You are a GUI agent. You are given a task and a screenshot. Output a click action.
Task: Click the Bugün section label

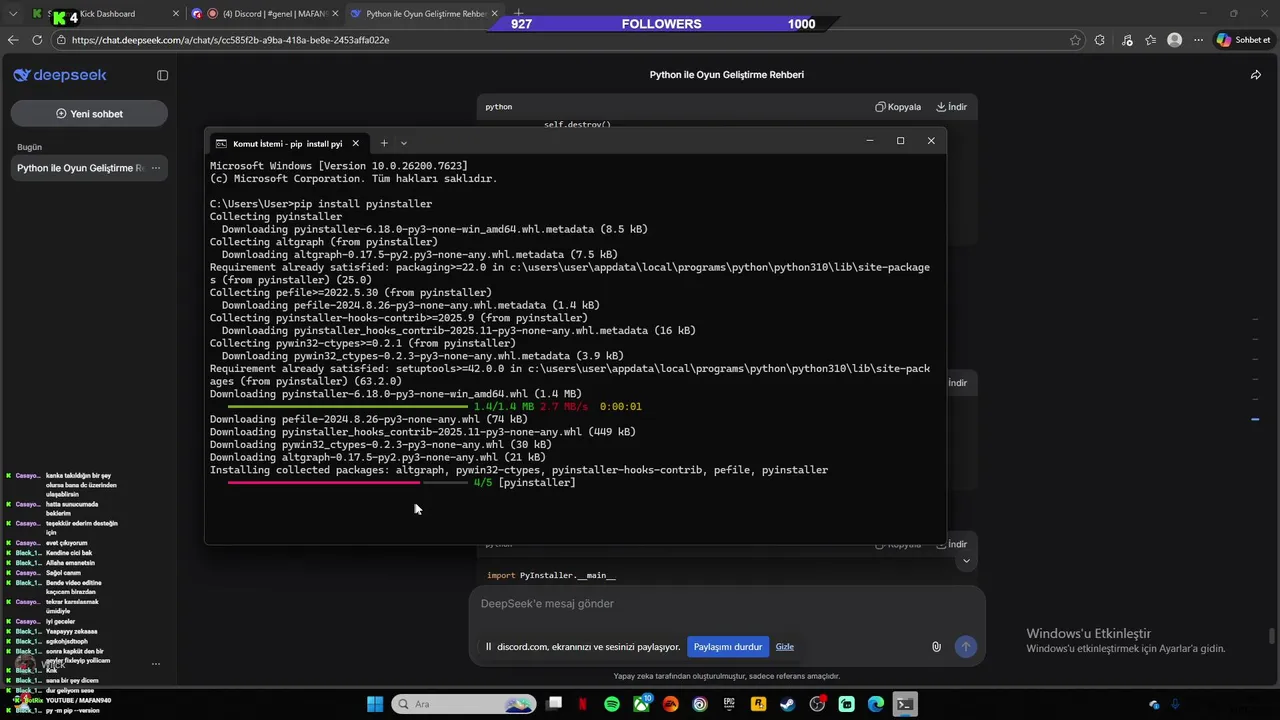coord(29,147)
